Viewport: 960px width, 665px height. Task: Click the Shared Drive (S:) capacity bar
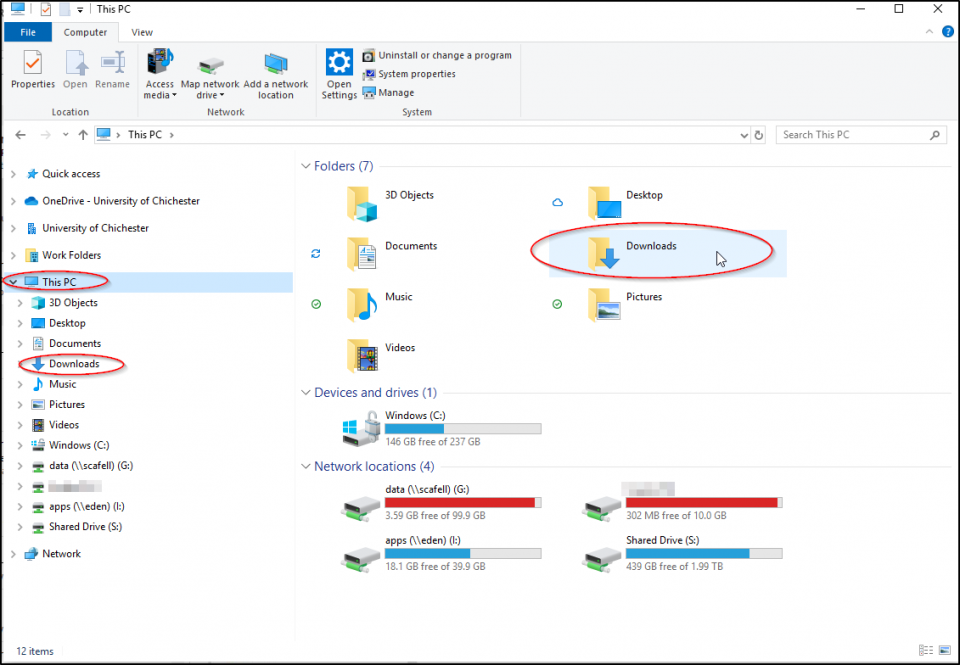coord(704,554)
